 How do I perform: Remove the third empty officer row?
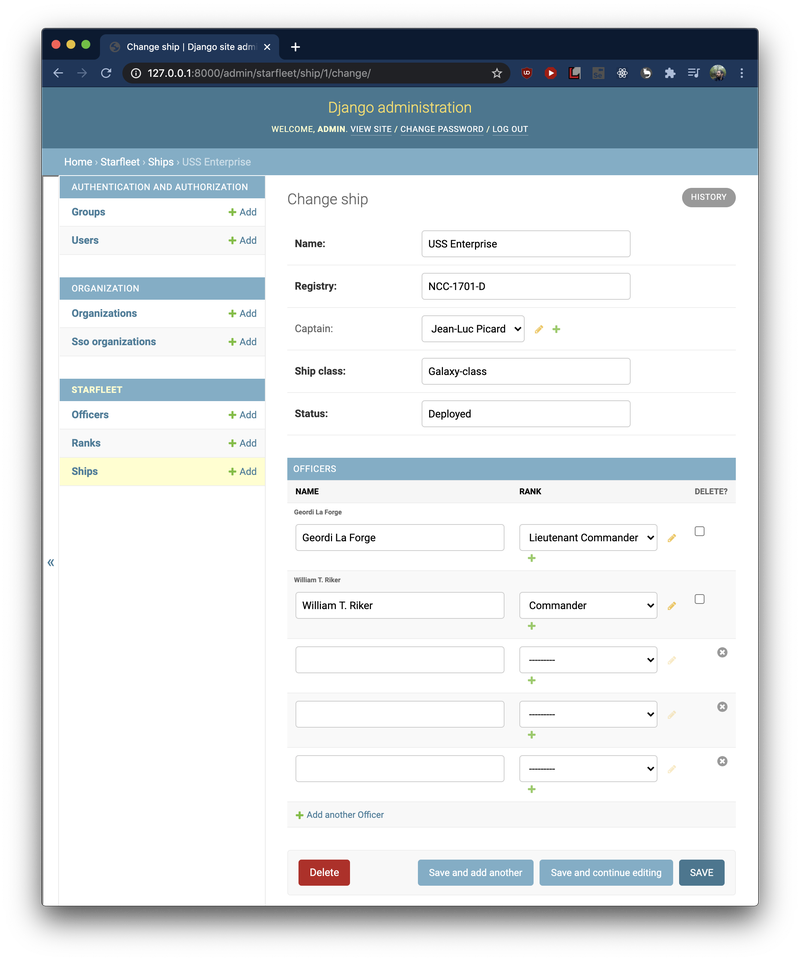pyautogui.click(x=722, y=761)
